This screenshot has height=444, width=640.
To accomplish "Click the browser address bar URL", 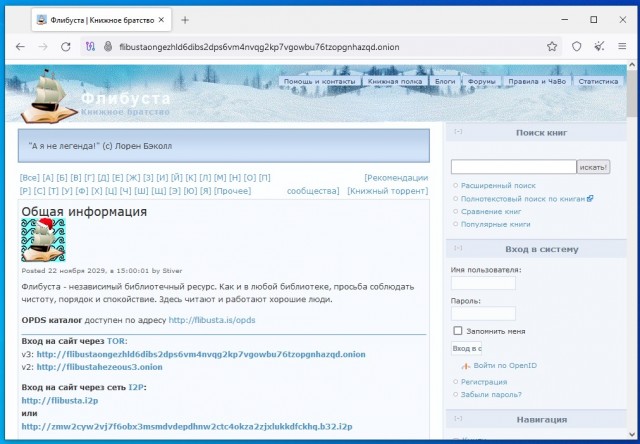I will coord(259,47).
